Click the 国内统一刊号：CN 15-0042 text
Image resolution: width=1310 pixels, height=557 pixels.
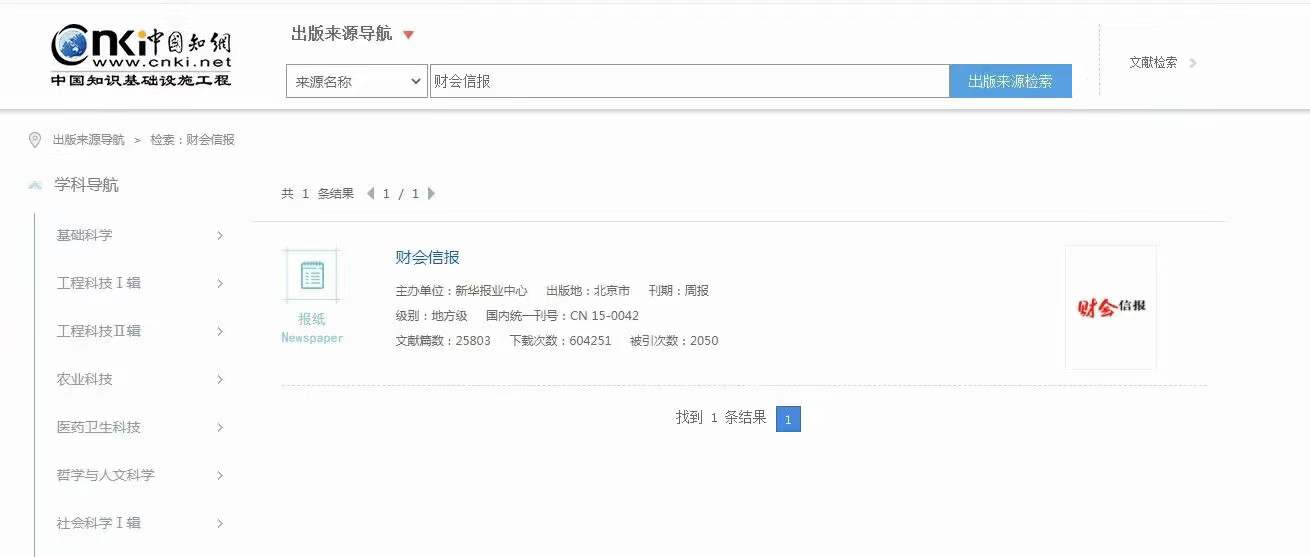coord(562,316)
